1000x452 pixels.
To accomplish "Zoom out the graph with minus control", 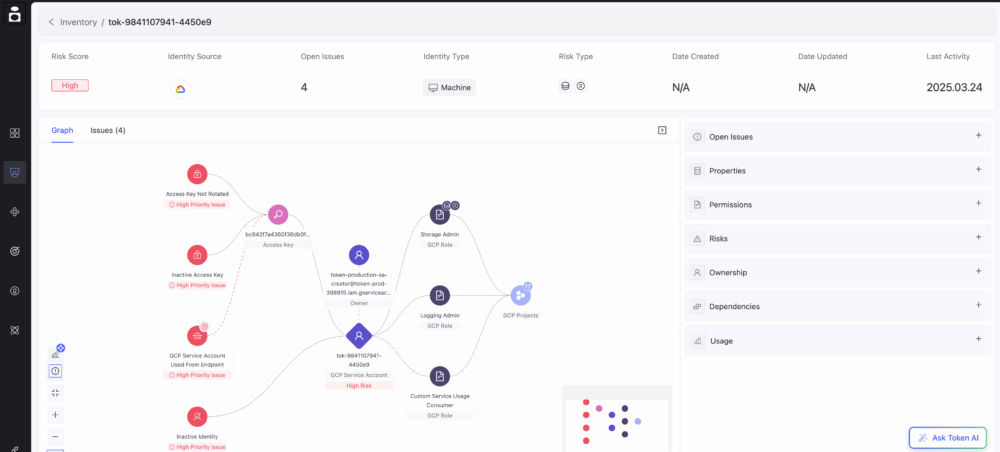I will tap(55, 437).
